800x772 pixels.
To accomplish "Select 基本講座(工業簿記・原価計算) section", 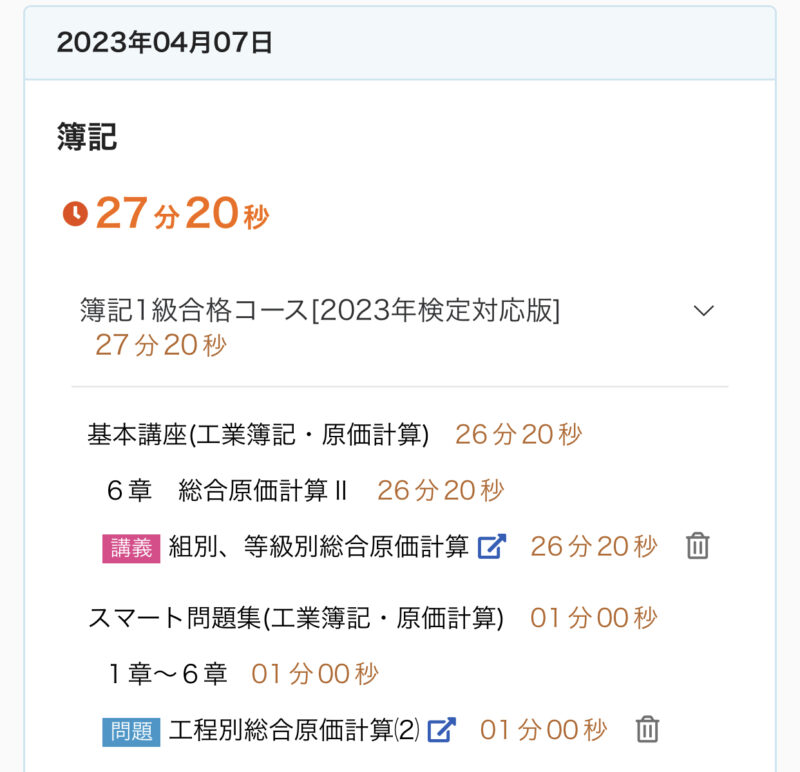I will pyautogui.click(x=258, y=434).
